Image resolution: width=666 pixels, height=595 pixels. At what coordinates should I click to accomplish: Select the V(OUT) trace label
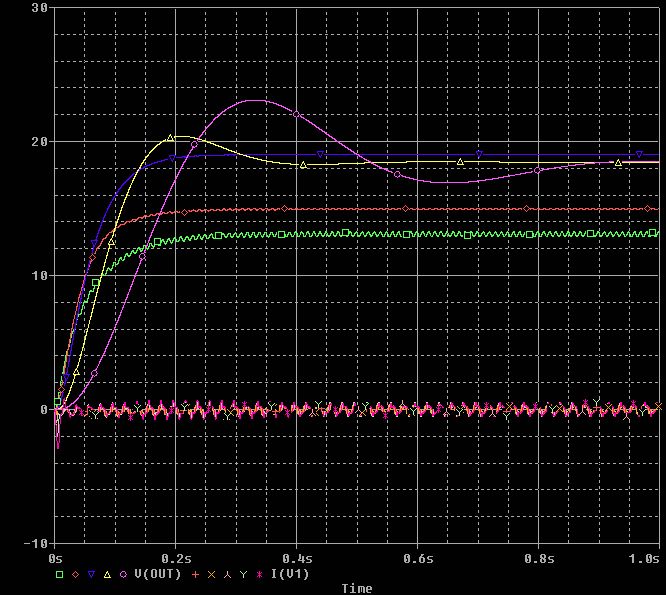click(158, 574)
